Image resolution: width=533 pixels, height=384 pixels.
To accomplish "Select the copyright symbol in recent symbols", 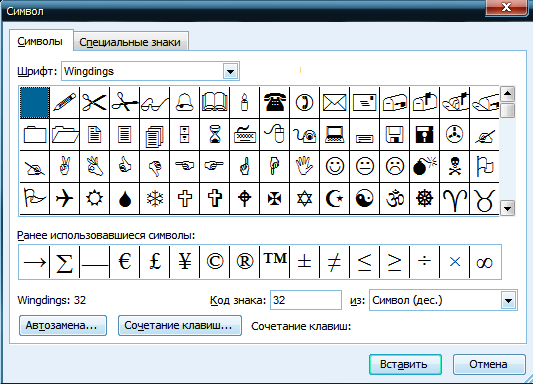I will [x=214, y=262].
